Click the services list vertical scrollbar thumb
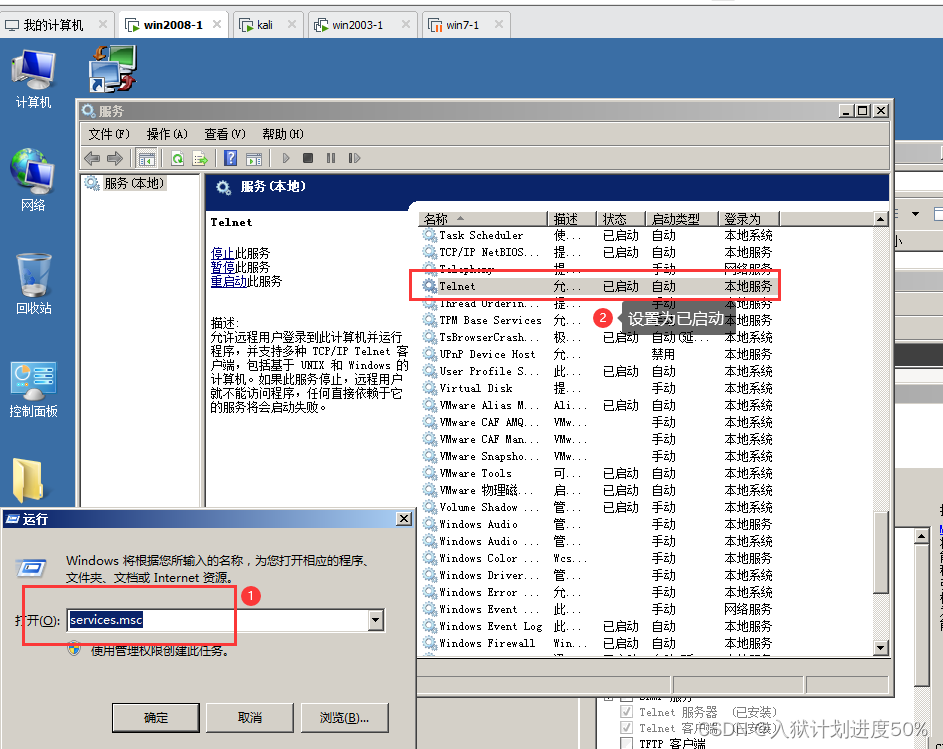The image size is (943, 749). pyautogui.click(x=880, y=552)
